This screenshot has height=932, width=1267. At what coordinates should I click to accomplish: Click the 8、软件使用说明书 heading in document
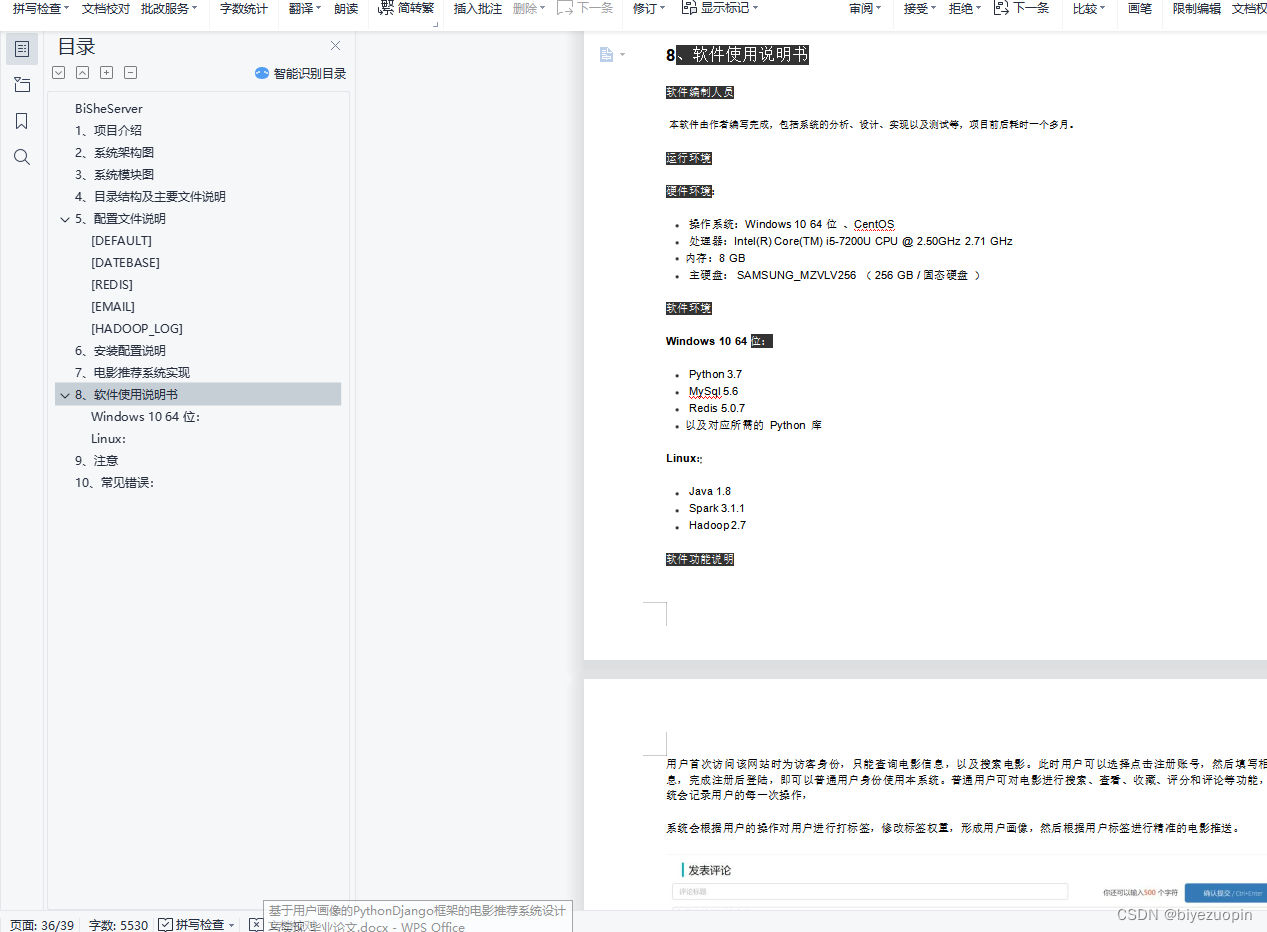click(x=737, y=54)
